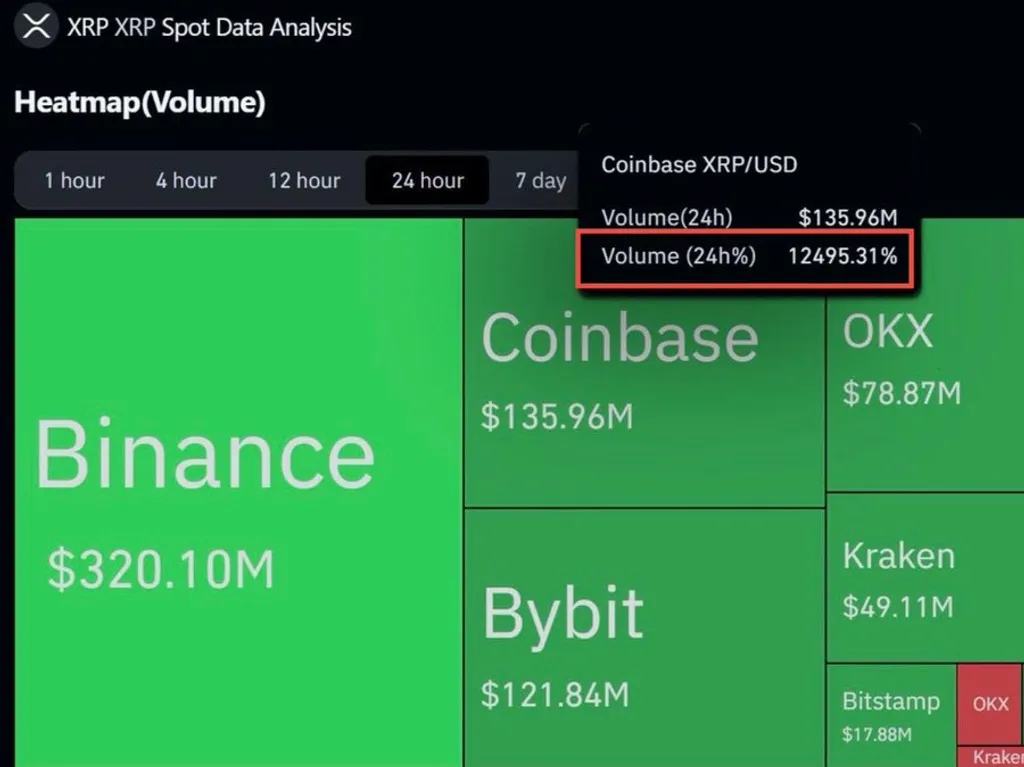Click the $320.10M figure on Binance
The width and height of the screenshot is (1024, 767).
pos(161,569)
